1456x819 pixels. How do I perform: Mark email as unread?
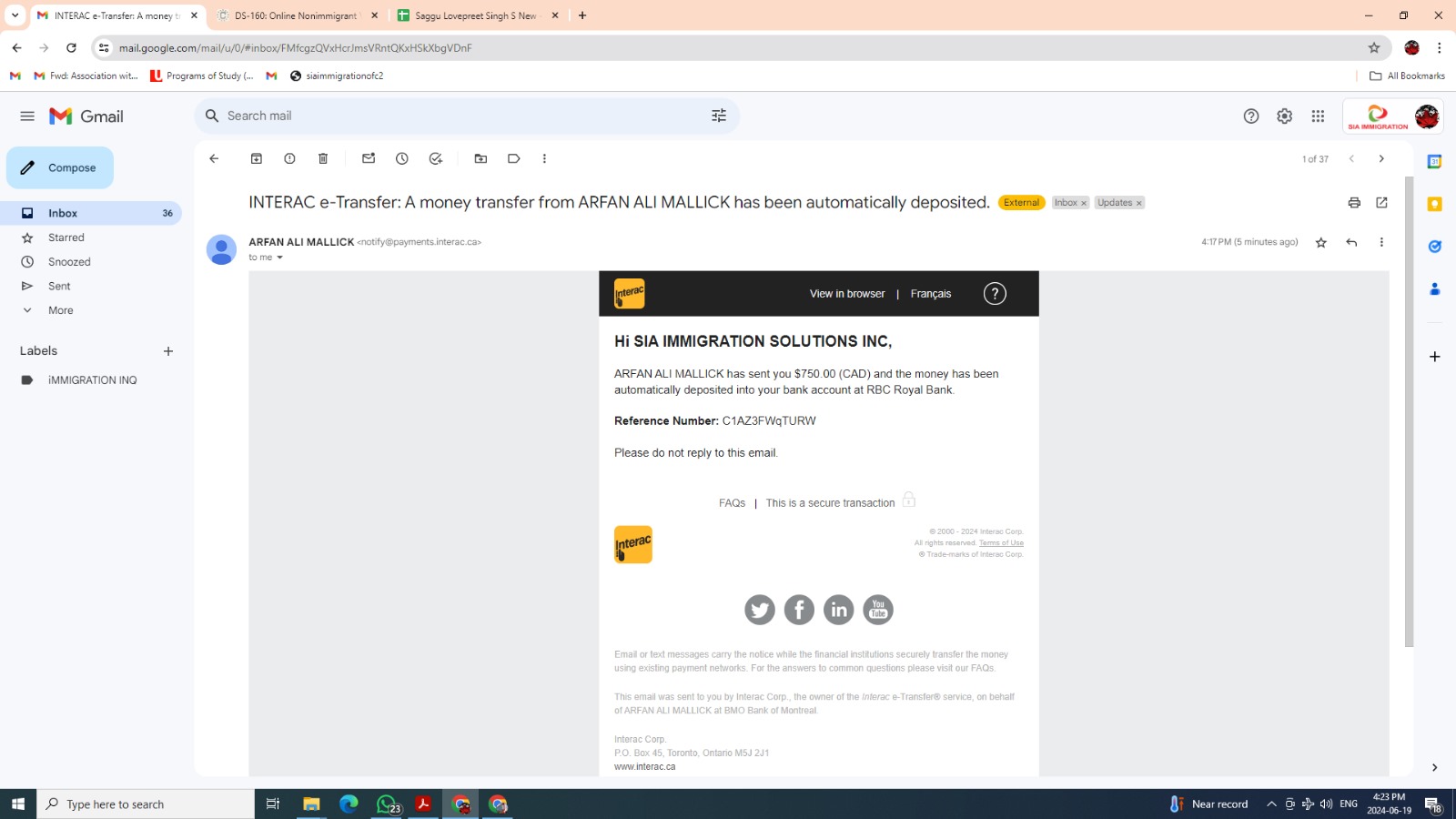pyautogui.click(x=369, y=158)
